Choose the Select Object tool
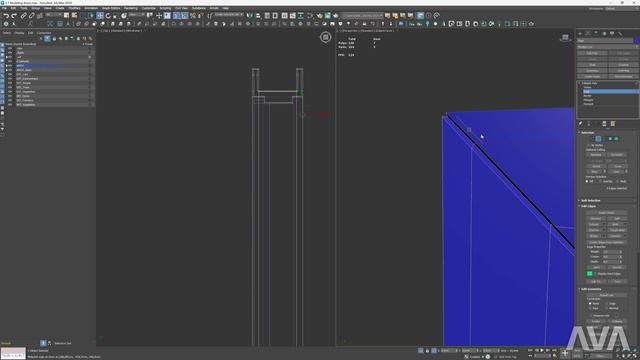Screen dimensions: 640x360 (66, 16)
